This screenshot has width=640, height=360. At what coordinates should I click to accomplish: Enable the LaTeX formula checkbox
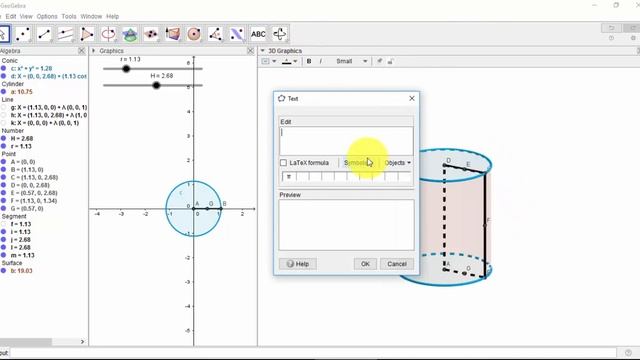(283, 163)
